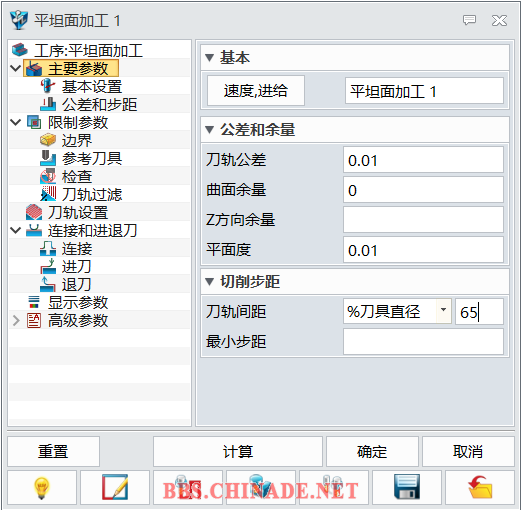Collapse the 限制参数 tree node

[16, 122]
